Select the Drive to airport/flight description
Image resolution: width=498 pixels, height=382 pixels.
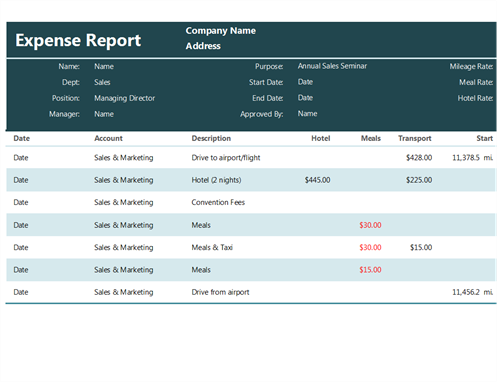(226, 158)
